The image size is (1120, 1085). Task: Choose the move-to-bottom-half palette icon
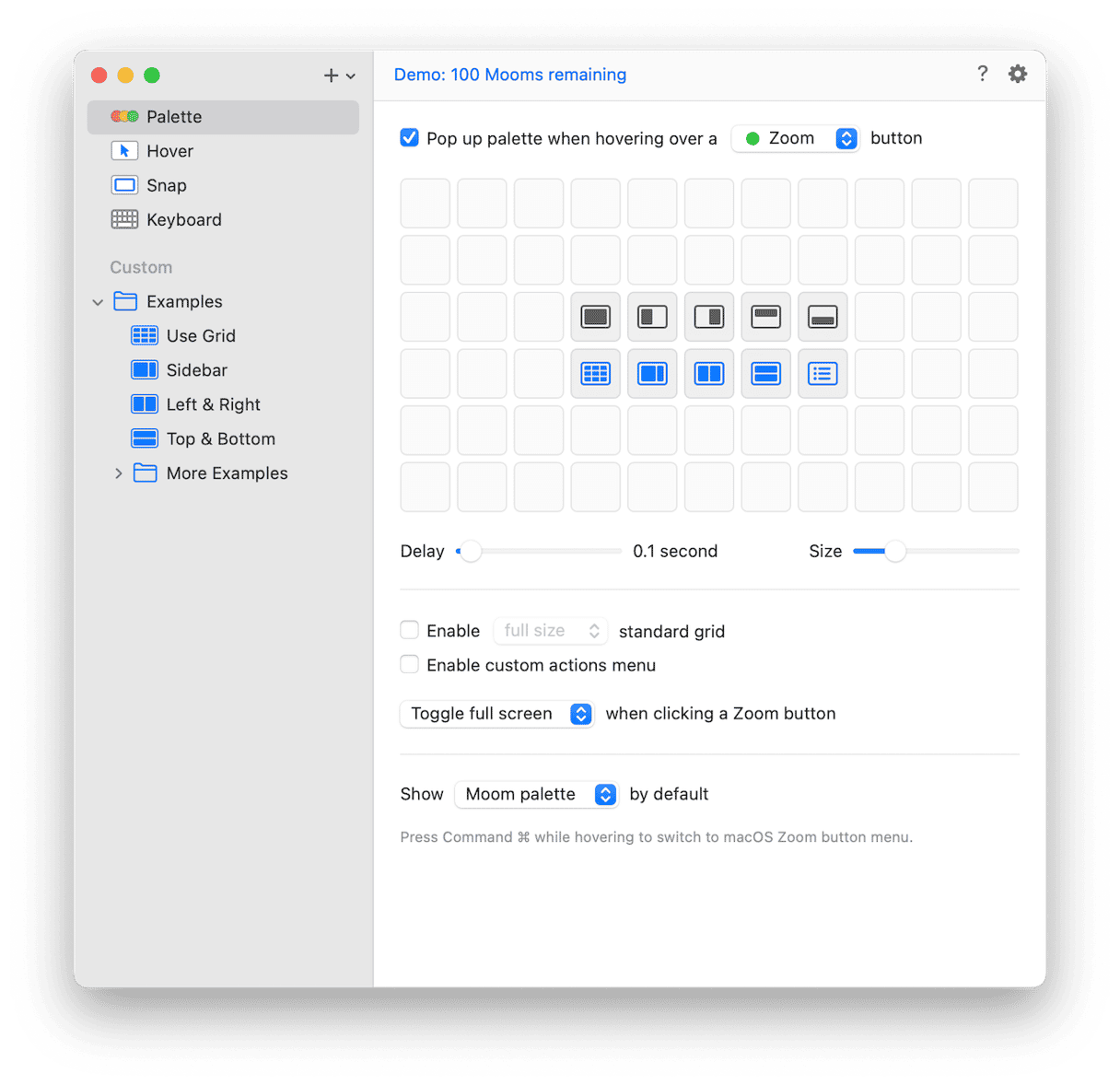[x=822, y=317]
